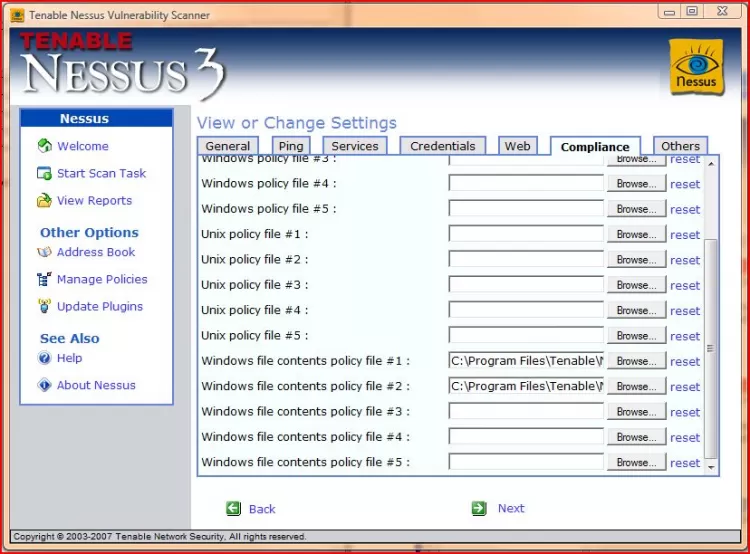Click the Welcome icon in sidebar

(x=44, y=145)
